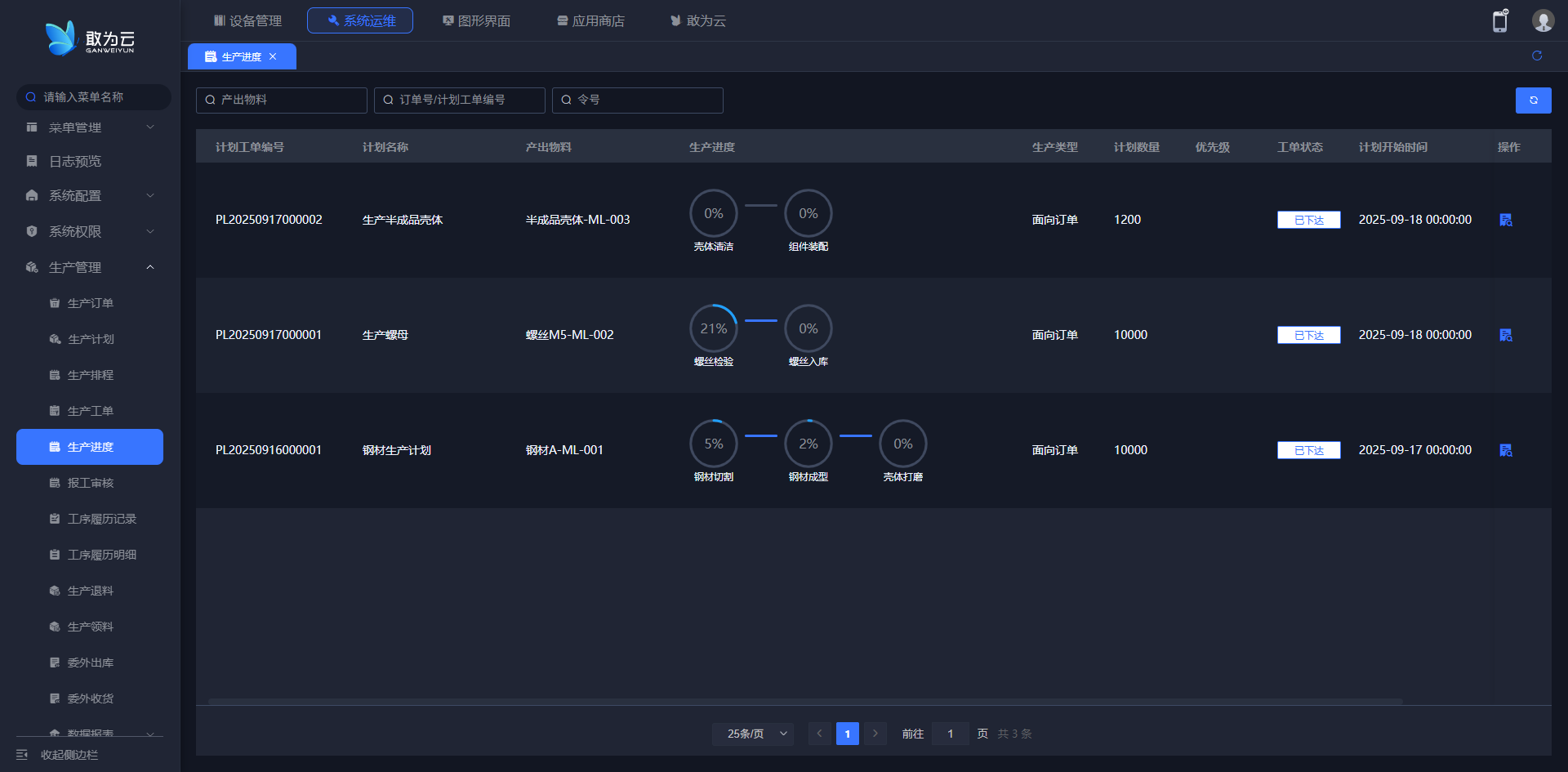Switch to 设备管理 top menu
This screenshot has height=772, width=1568.
click(247, 20)
